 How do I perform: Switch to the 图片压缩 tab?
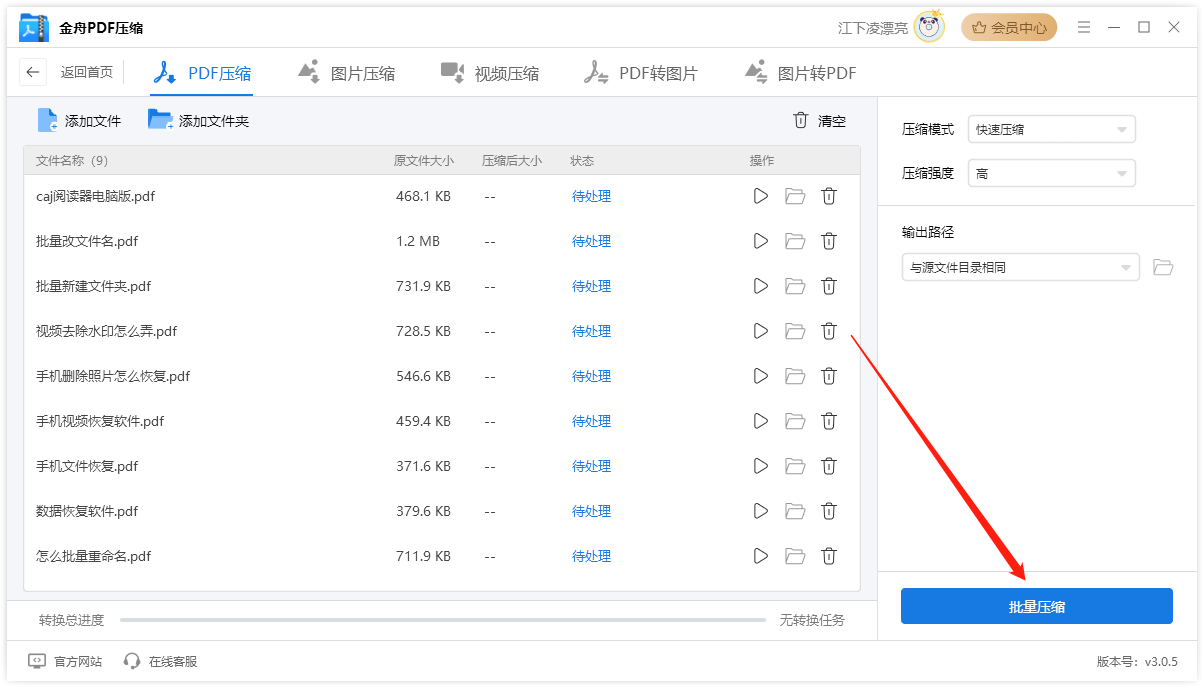[x=347, y=71]
